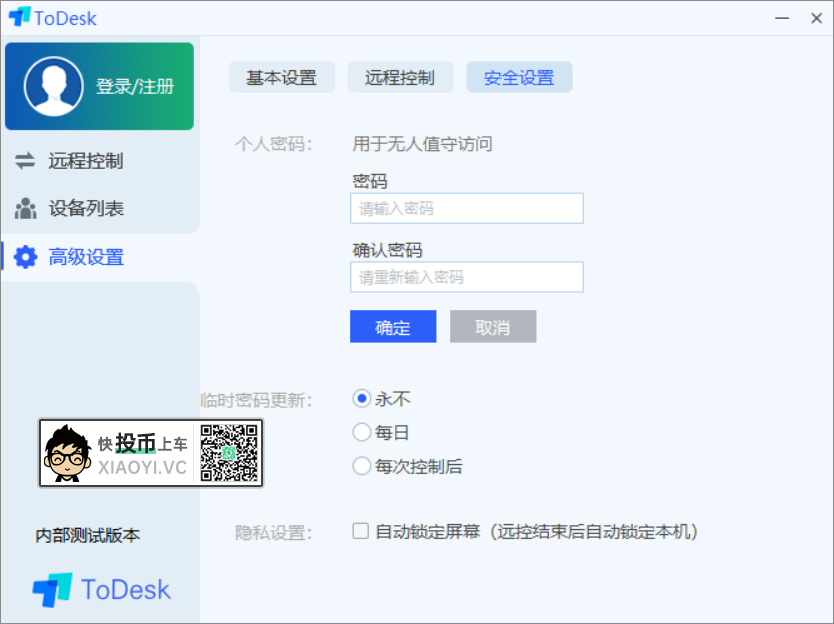Viewport: 834px width, 624px height.
Task: Select 每次控制后 password update option
Action: pos(361,466)
